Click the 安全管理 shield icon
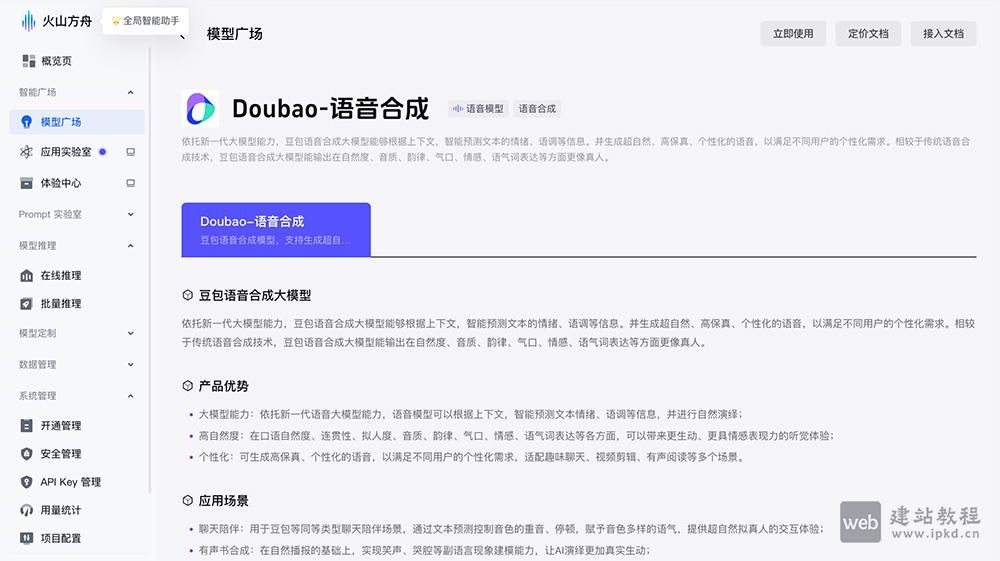Image resolution: width=1000 pixels, height=561 pixels. pyautogui.click(x=26, y=453)
